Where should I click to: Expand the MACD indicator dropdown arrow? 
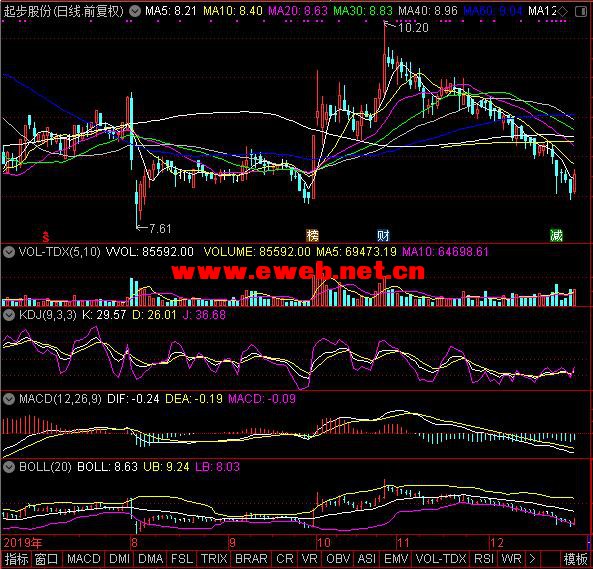pyautogui.click(x=9, y=399)
